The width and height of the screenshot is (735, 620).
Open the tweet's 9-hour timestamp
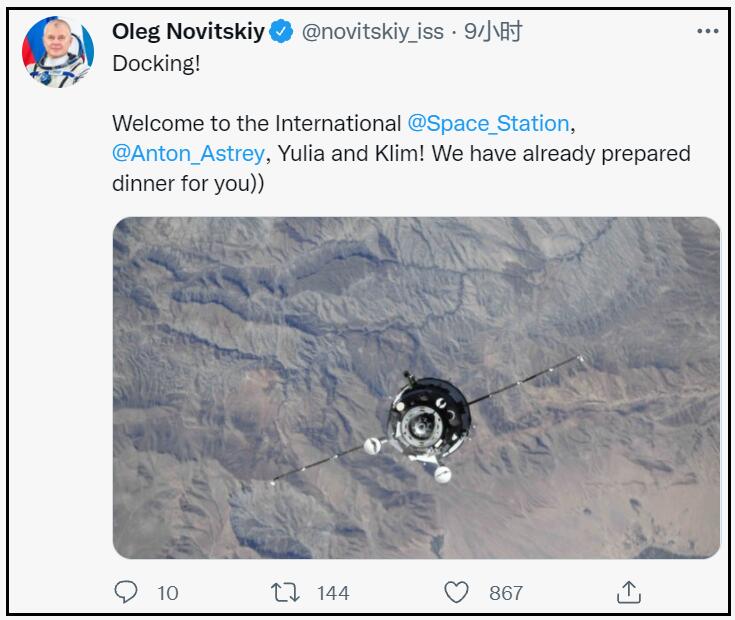(493, 32)
